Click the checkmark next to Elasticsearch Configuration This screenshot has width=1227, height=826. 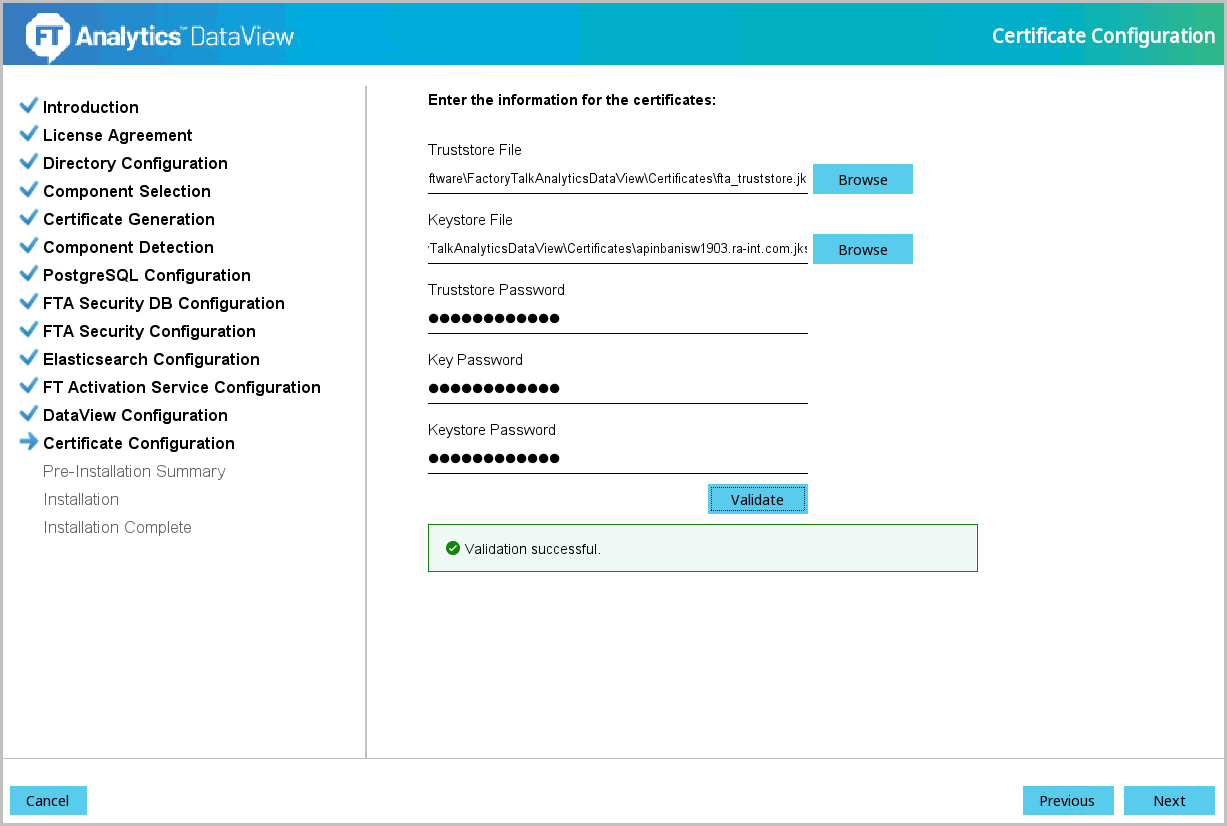click(x=29, y=358)
